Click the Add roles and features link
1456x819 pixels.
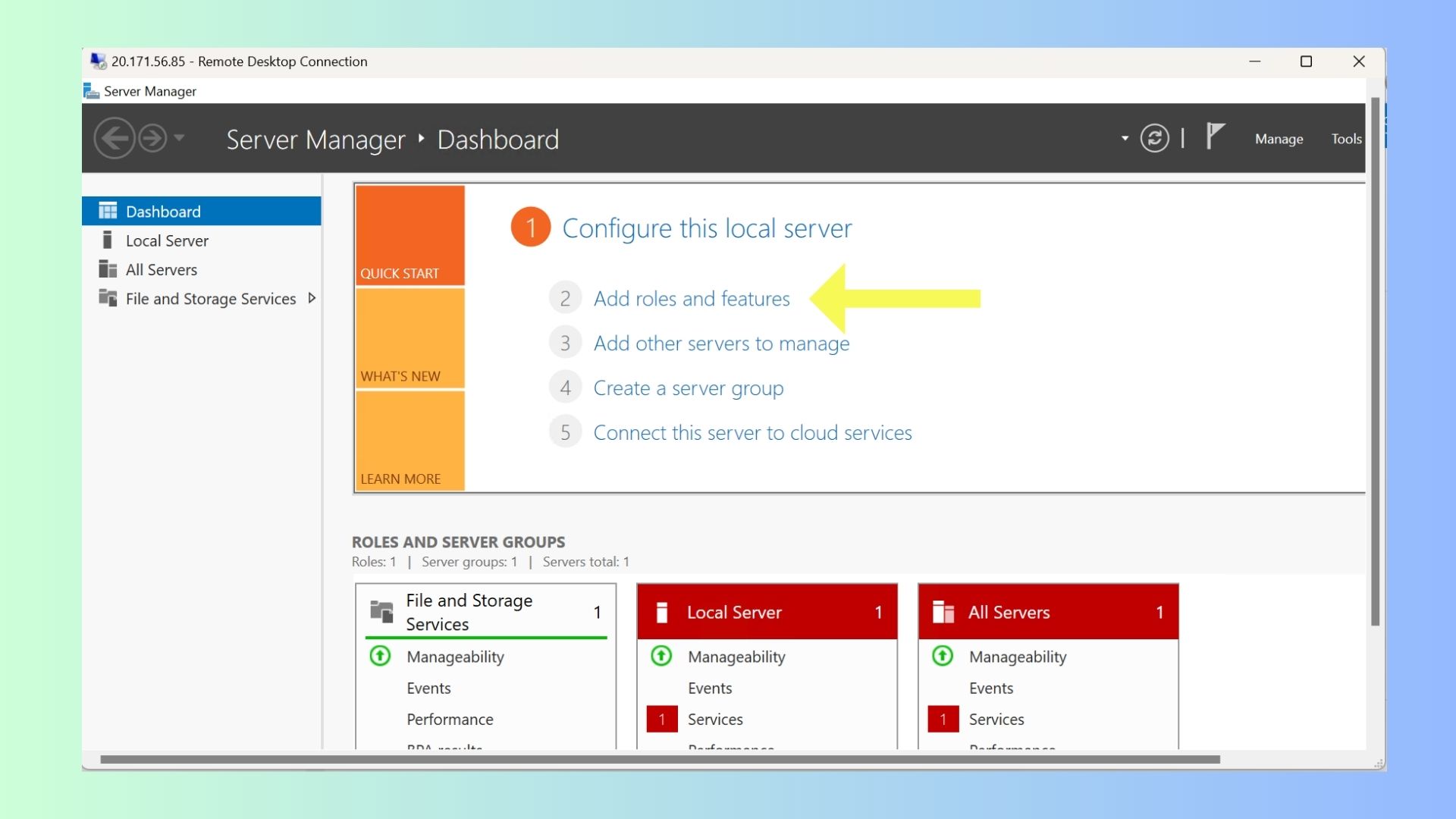coord(691,299)
